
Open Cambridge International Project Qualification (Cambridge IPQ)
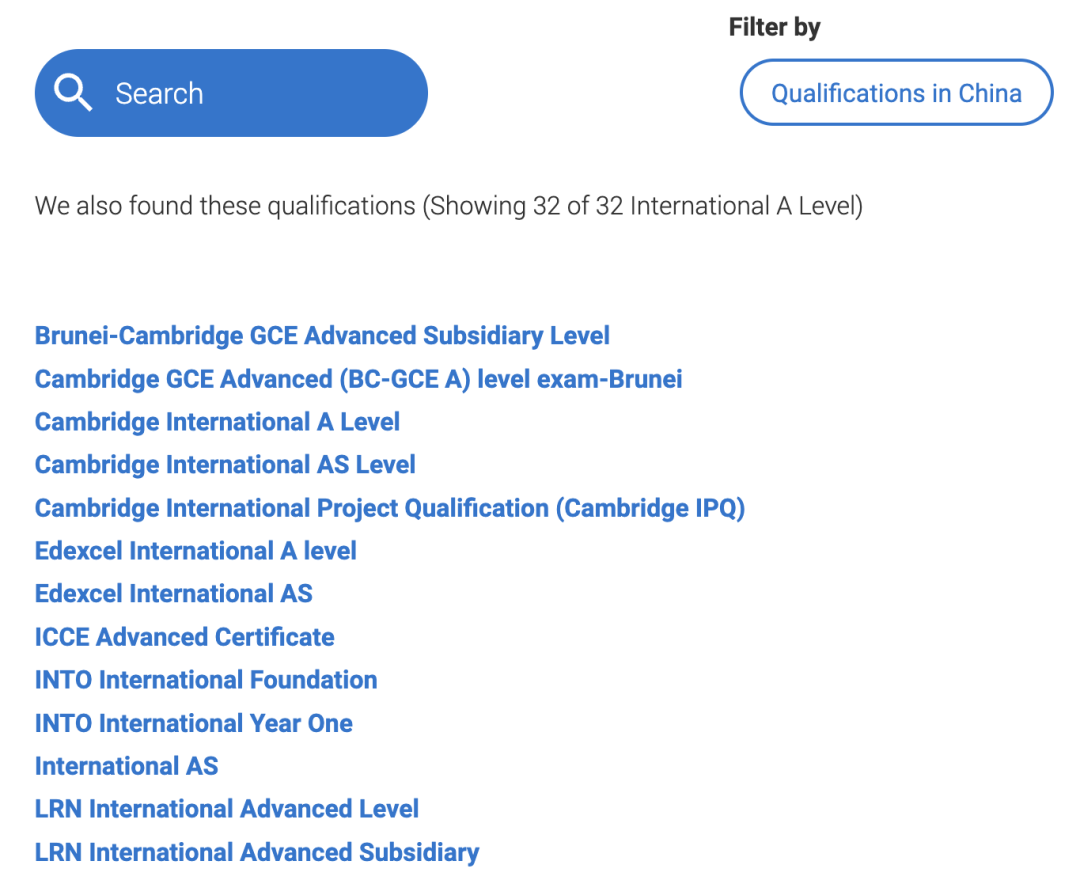coord(390,508)
